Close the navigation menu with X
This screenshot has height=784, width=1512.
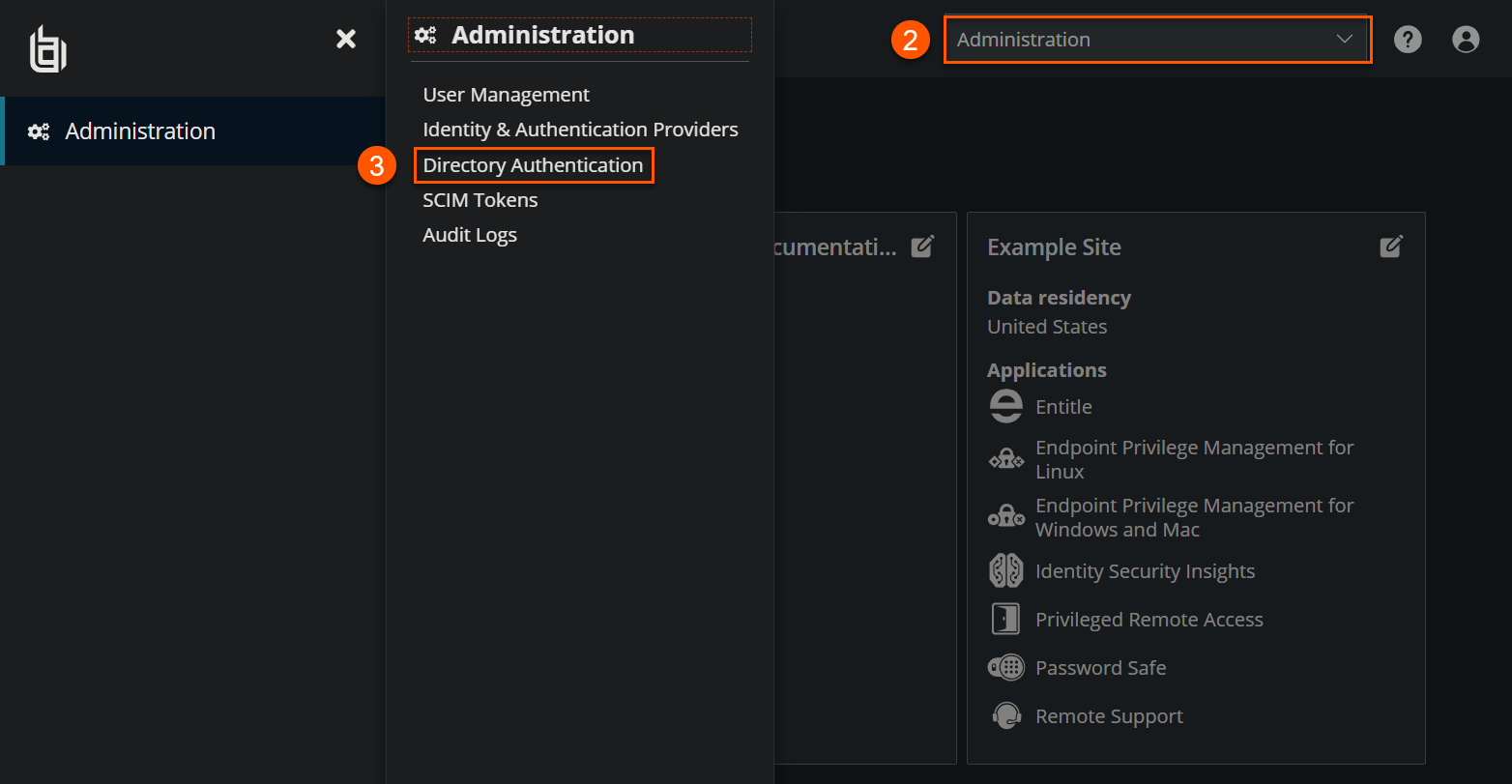pos(346,39)
